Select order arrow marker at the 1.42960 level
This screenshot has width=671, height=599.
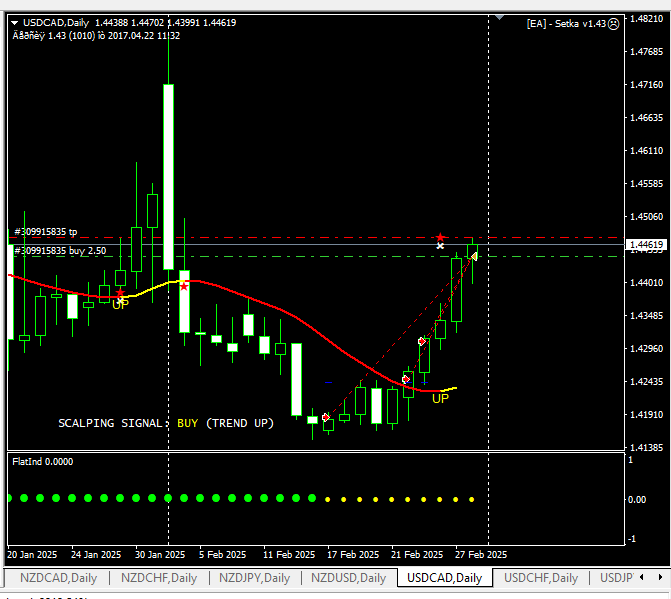[422, 341]
